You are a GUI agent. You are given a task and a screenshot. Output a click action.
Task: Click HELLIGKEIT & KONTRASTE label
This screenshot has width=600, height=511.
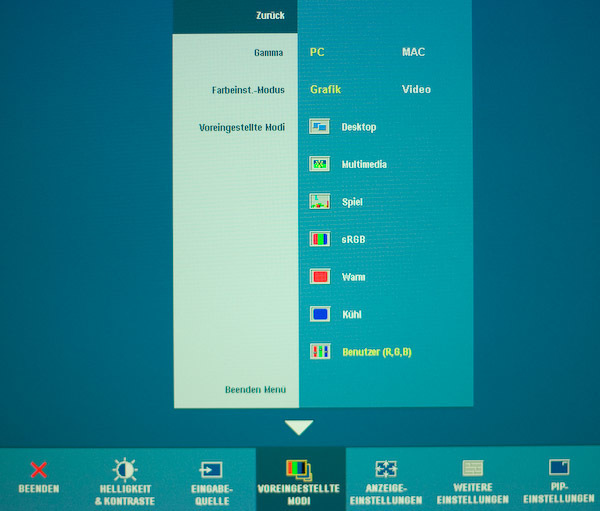[x=125, y=495]
